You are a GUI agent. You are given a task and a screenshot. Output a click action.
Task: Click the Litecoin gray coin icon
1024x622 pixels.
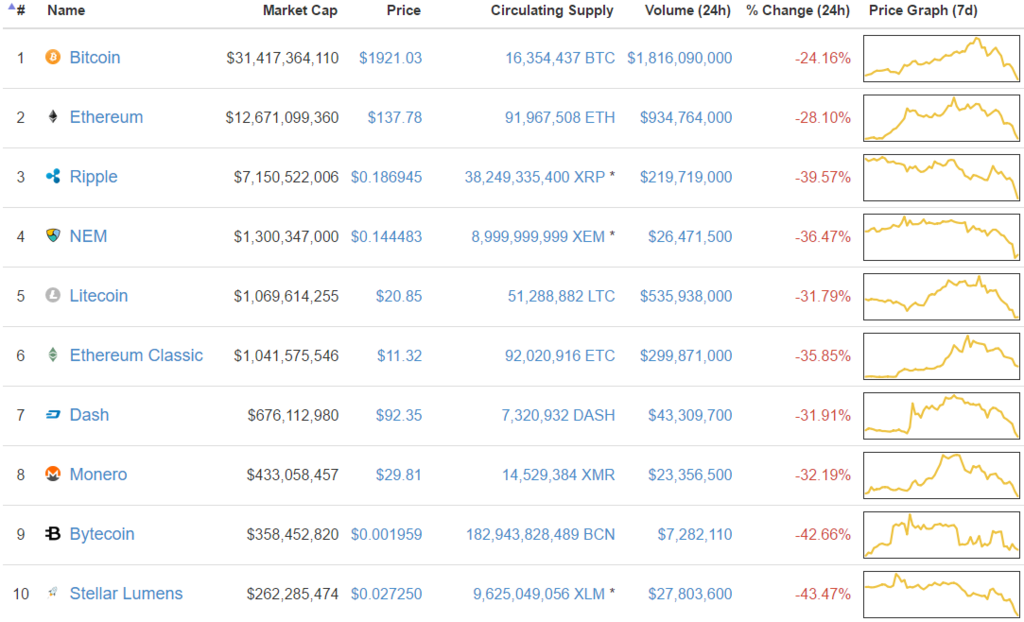coord(52,295)
